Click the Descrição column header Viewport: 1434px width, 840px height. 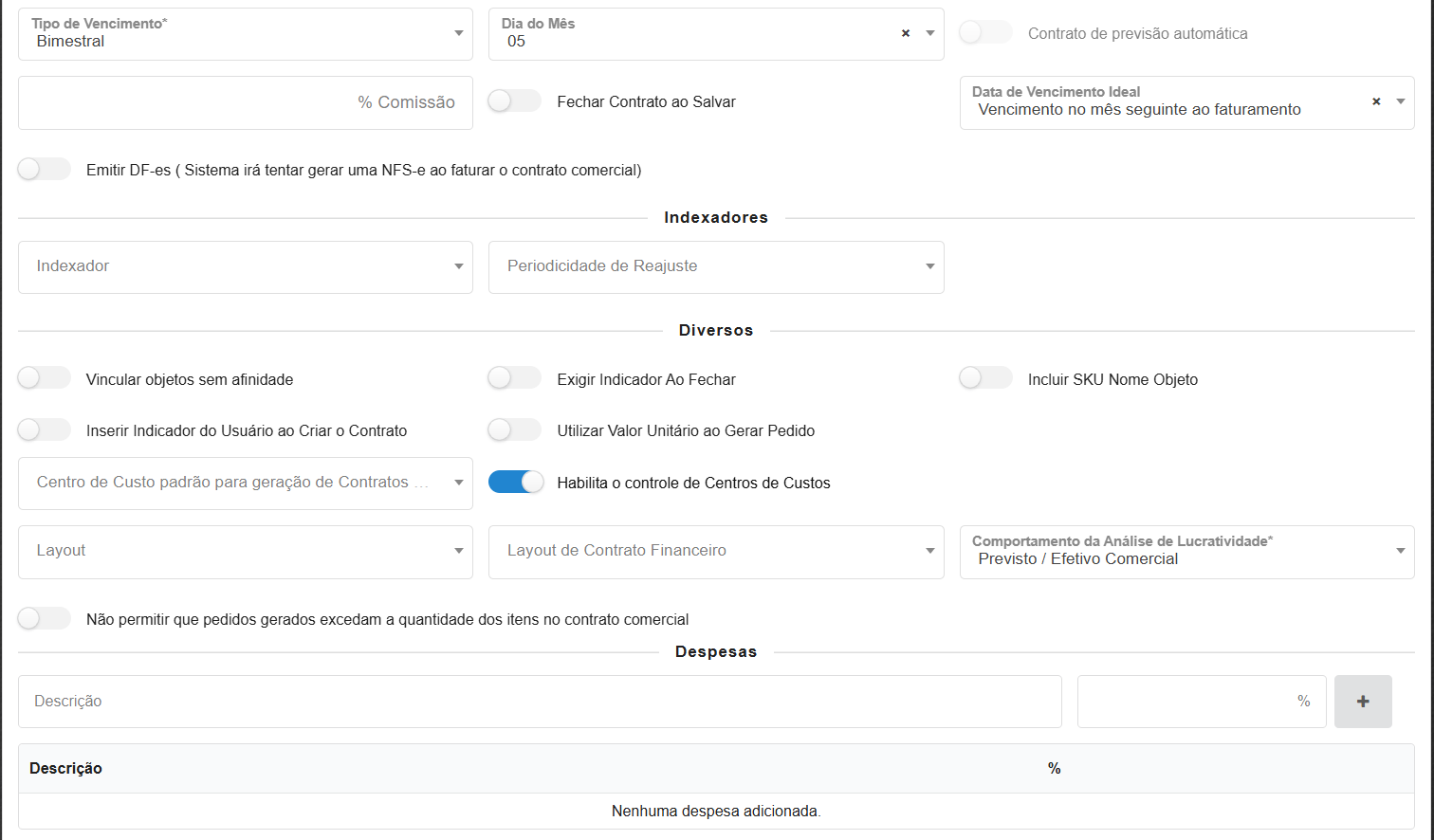[65, 768]
